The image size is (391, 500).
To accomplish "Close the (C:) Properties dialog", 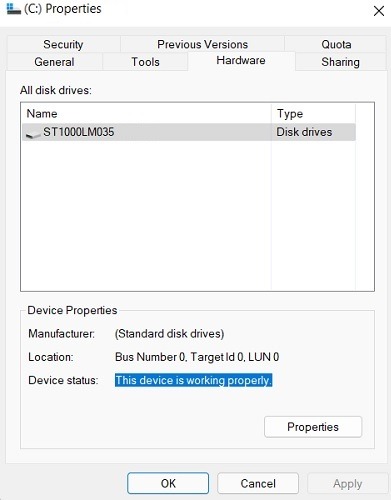I will 379,11.
